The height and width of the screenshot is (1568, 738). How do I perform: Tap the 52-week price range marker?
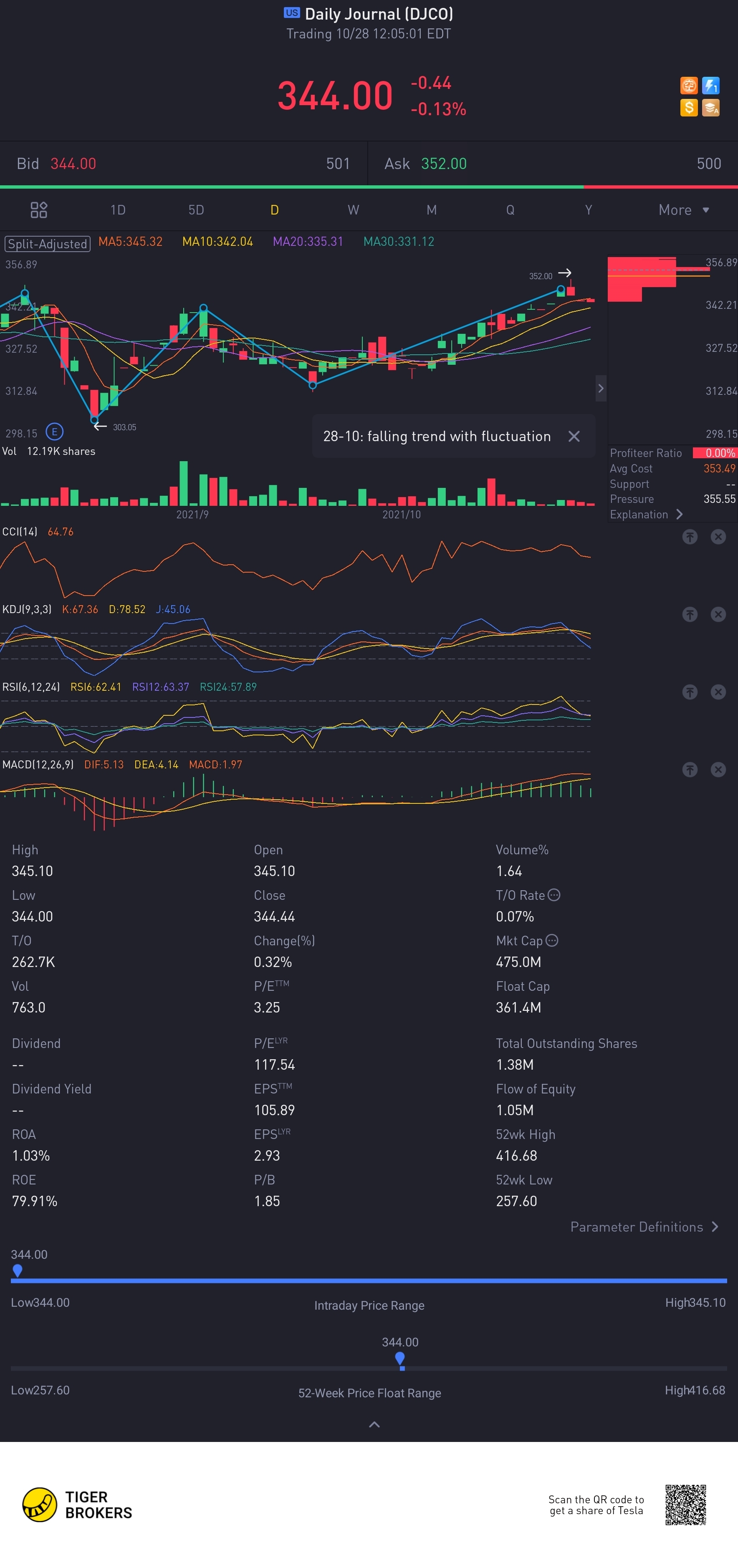400,1359
